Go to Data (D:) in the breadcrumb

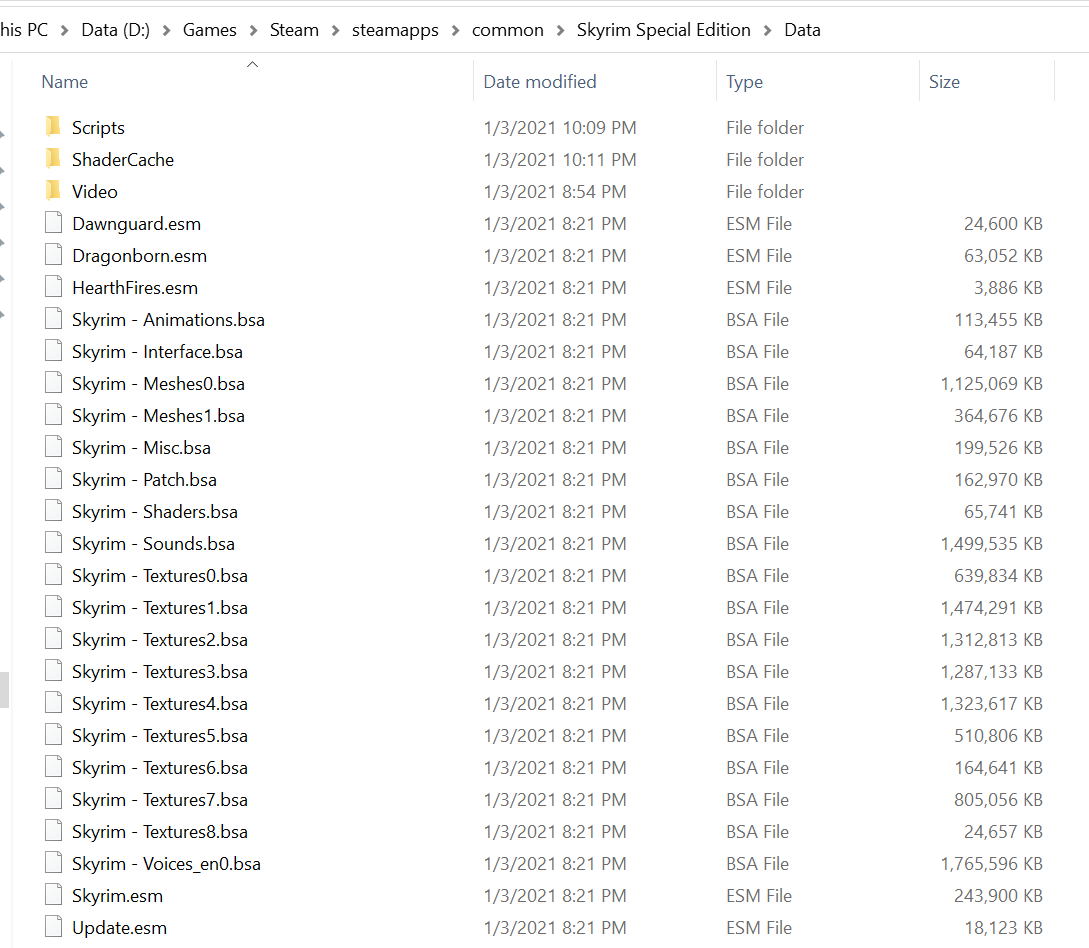coord(115,30)
